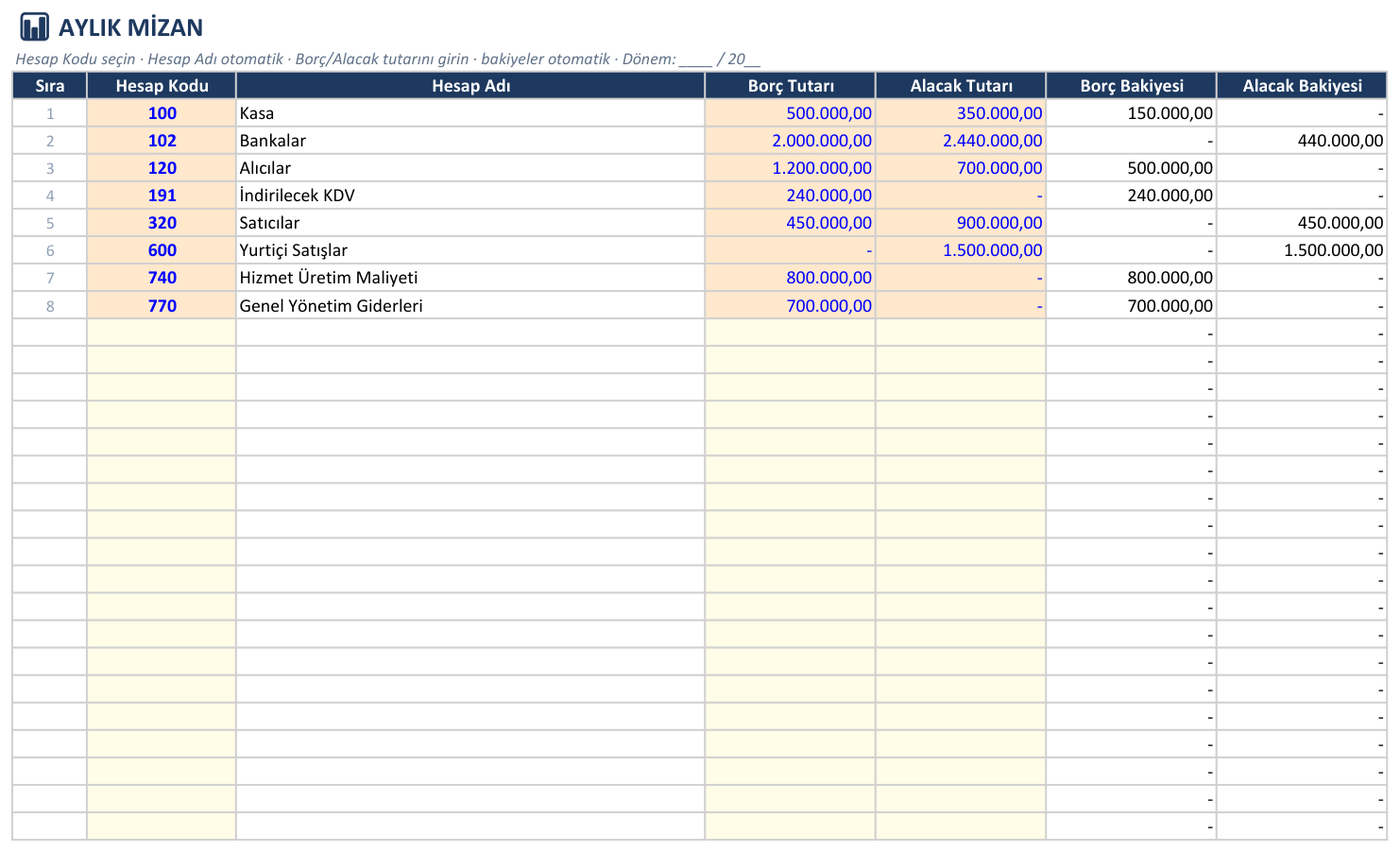
Task: Select account code cell 320
Action: click(x=162, y=223)
